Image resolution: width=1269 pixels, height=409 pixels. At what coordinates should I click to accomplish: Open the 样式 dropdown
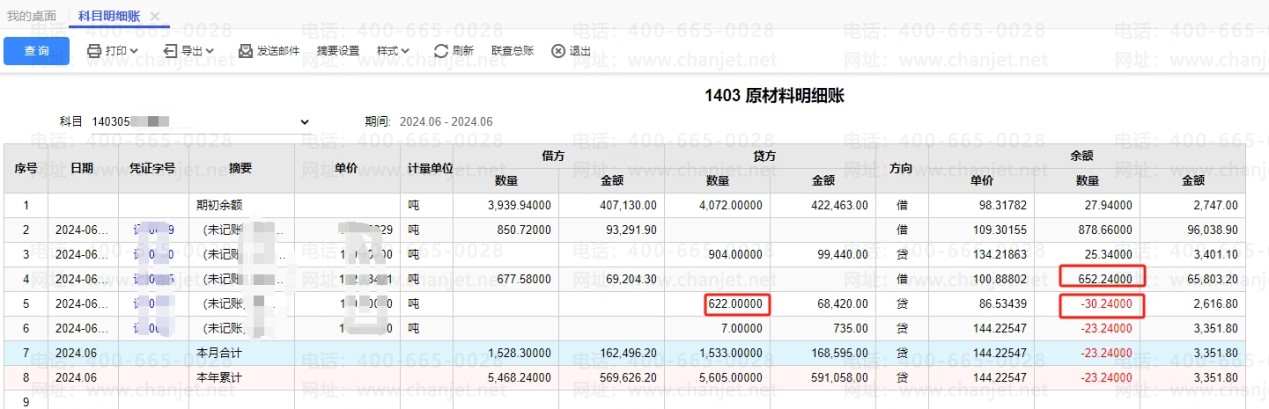coord(393,50)
